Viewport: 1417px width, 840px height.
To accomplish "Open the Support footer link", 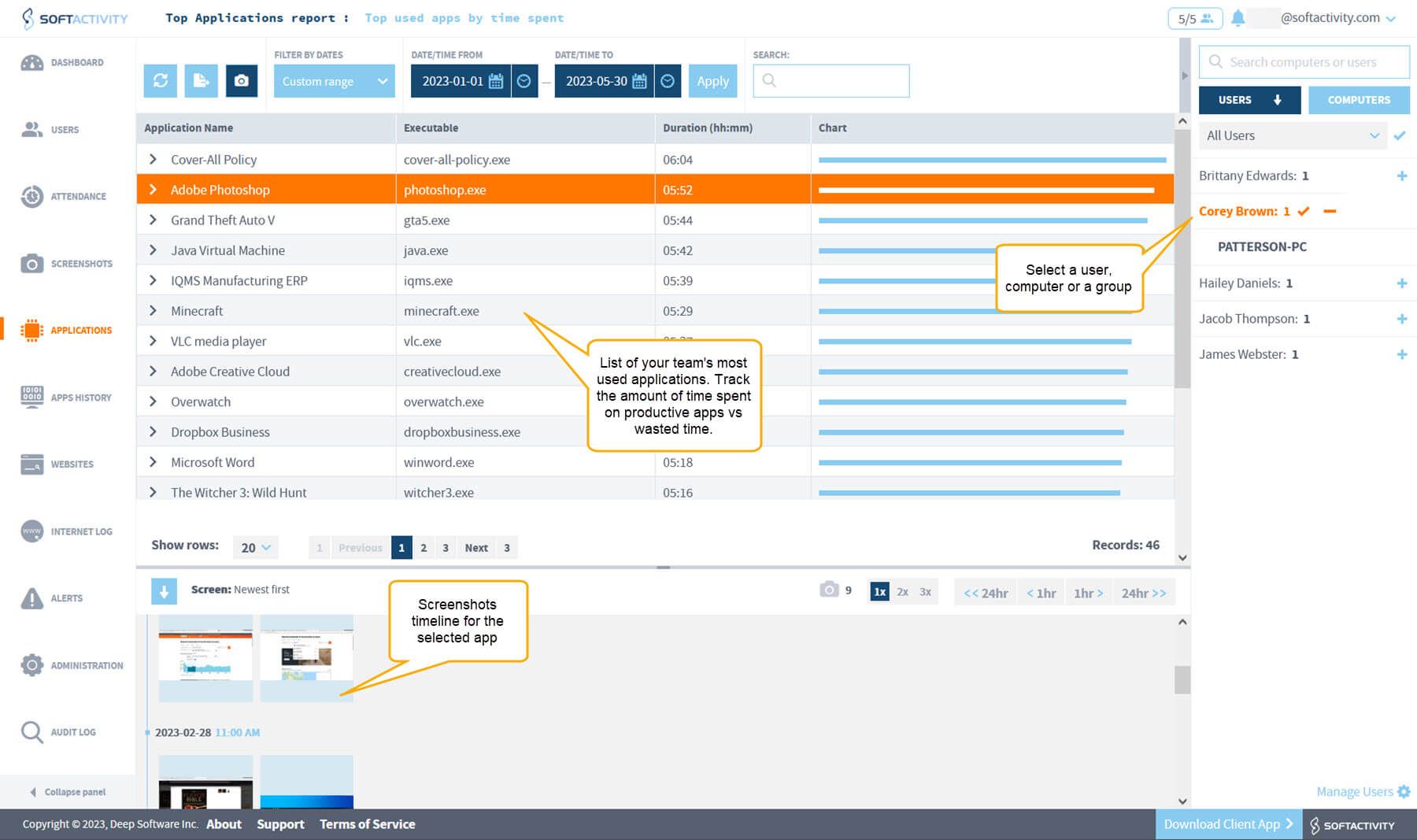I will coord(280,824).
